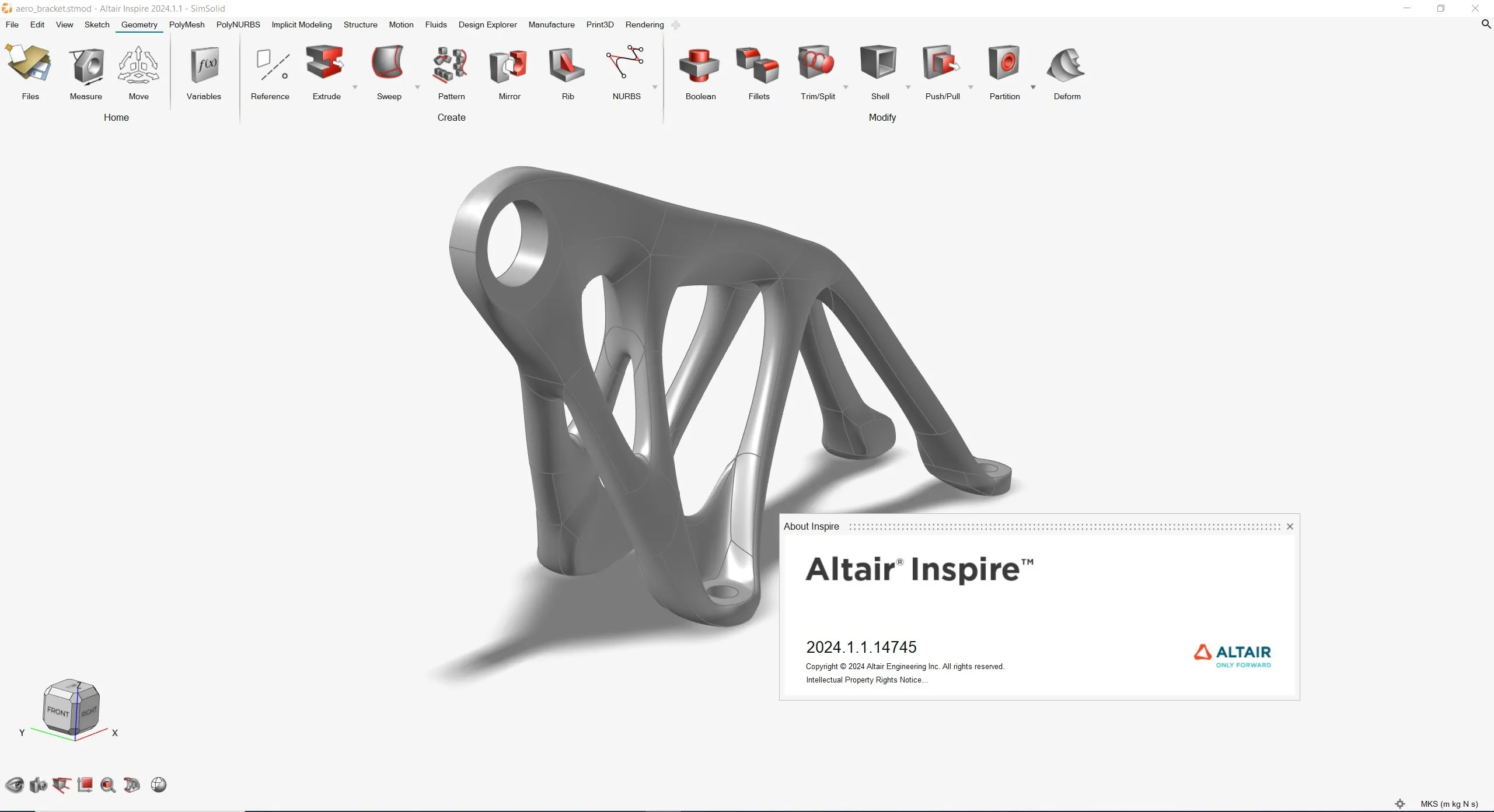This screenshot has height=812, width=1494.
Task: Select the Pattern tool
Action: pyautogui.click(x=451, y=64)
